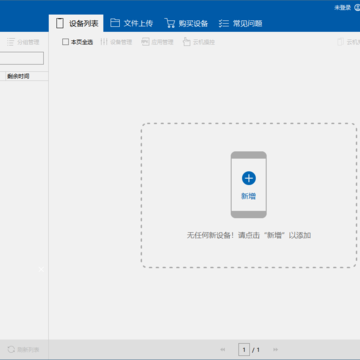Click the 刷新列表 refresh button
Screen dimensions: 360x360
23,349
